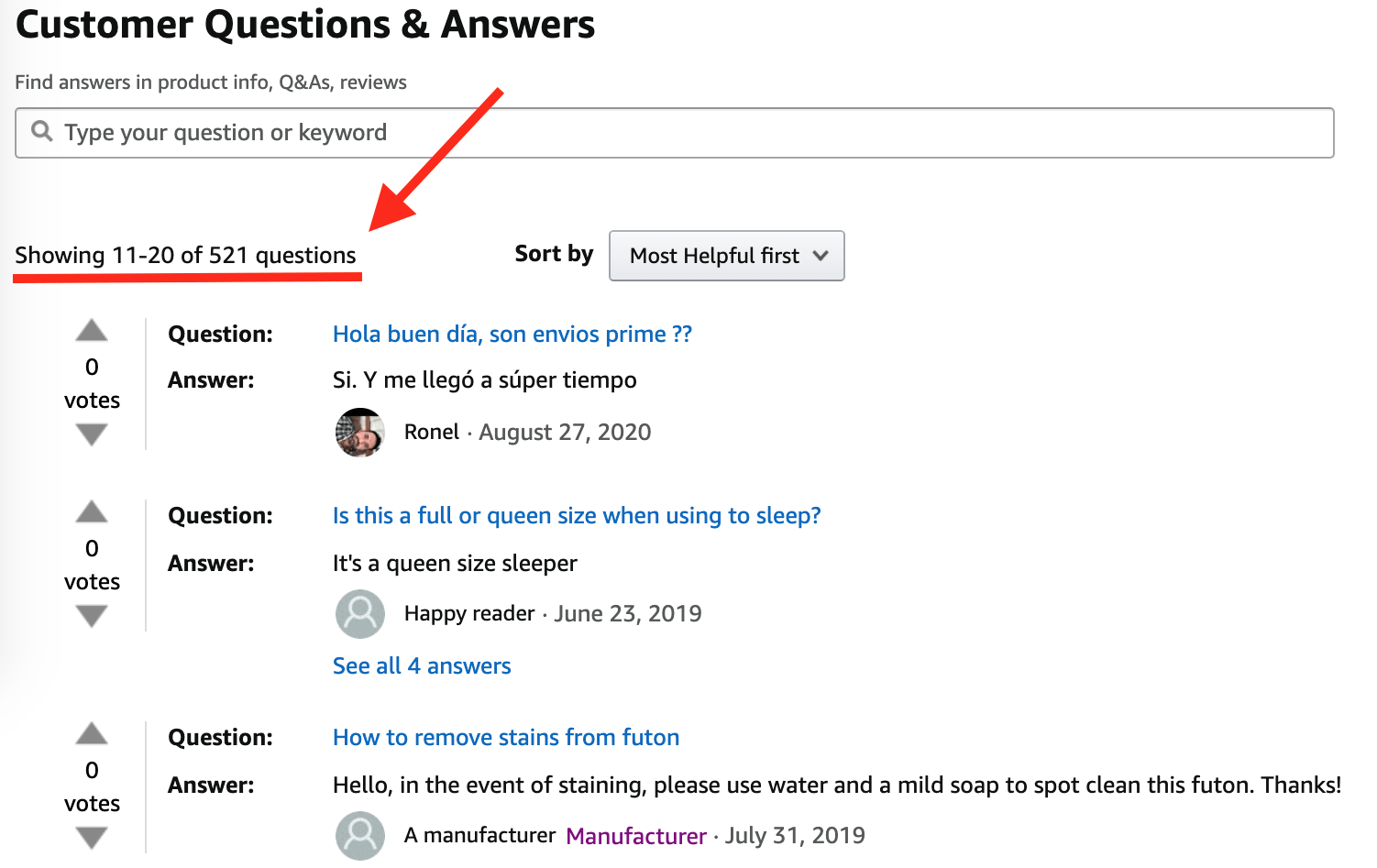Open the Most Helpful first dropdown
Image resolution: width=1377 pixels, height=868 pixels.
coord(727,256)
